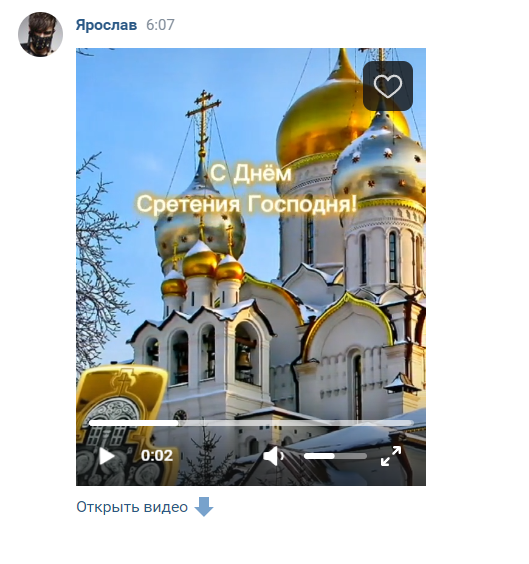Set the volume slider to maximum
Viewport: 529px width, 564px height.
click(365, 456)
